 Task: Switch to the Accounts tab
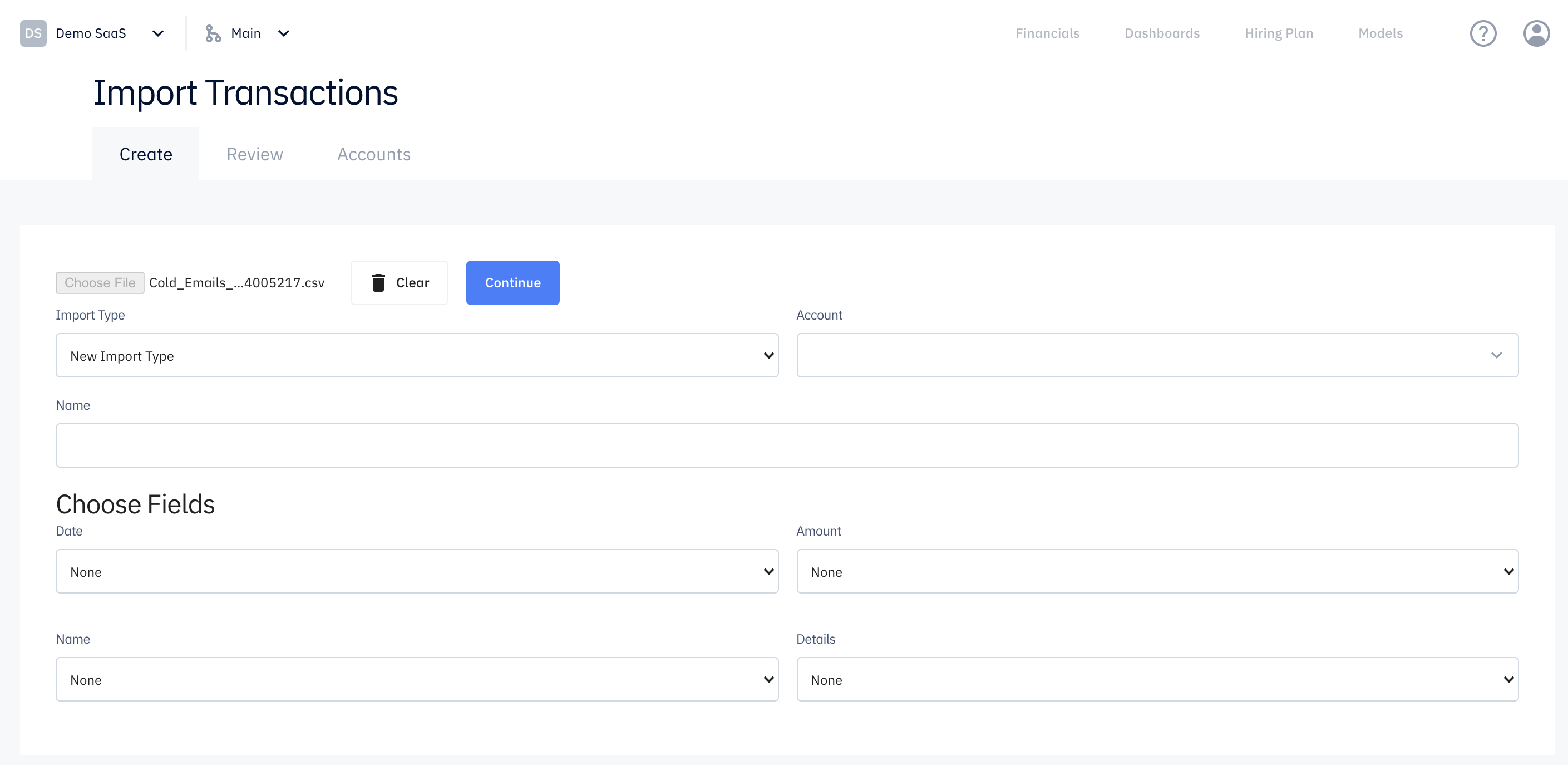(x=374, y=154)
